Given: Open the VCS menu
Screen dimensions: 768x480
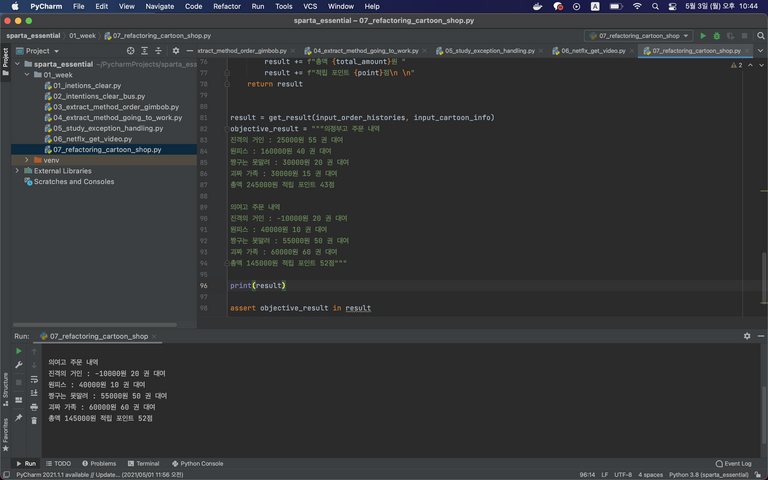Looking at the screenshot, I should point(310,6).
